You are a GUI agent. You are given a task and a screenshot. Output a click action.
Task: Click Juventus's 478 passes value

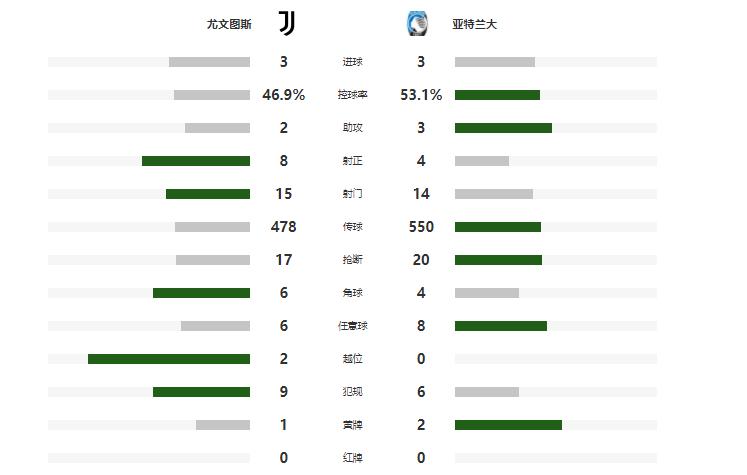[284, 227]
